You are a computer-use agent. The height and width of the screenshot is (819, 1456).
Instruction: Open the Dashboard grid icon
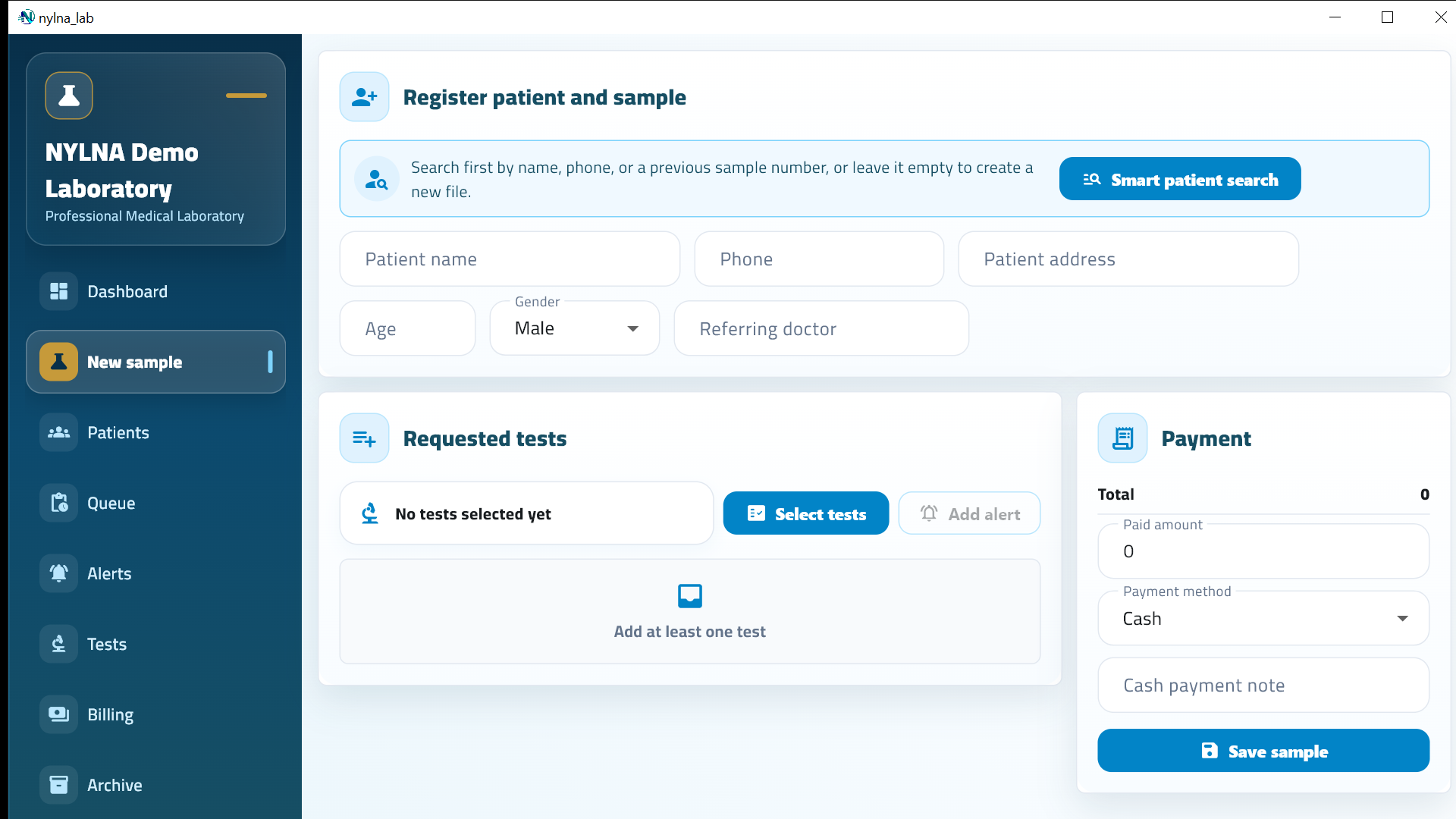point(59,291)
